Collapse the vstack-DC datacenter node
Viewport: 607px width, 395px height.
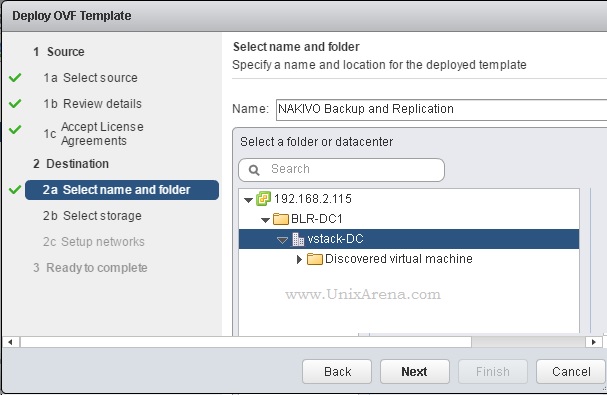tap(283, 240)
